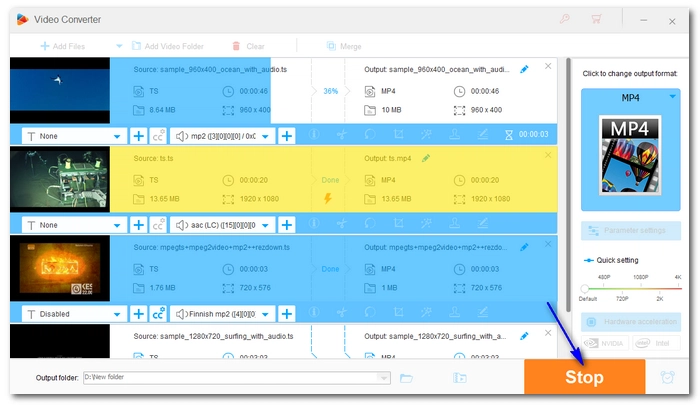Click rotate tool in mpegts rezdown row
700x405 pixels.
coord(370,312)
